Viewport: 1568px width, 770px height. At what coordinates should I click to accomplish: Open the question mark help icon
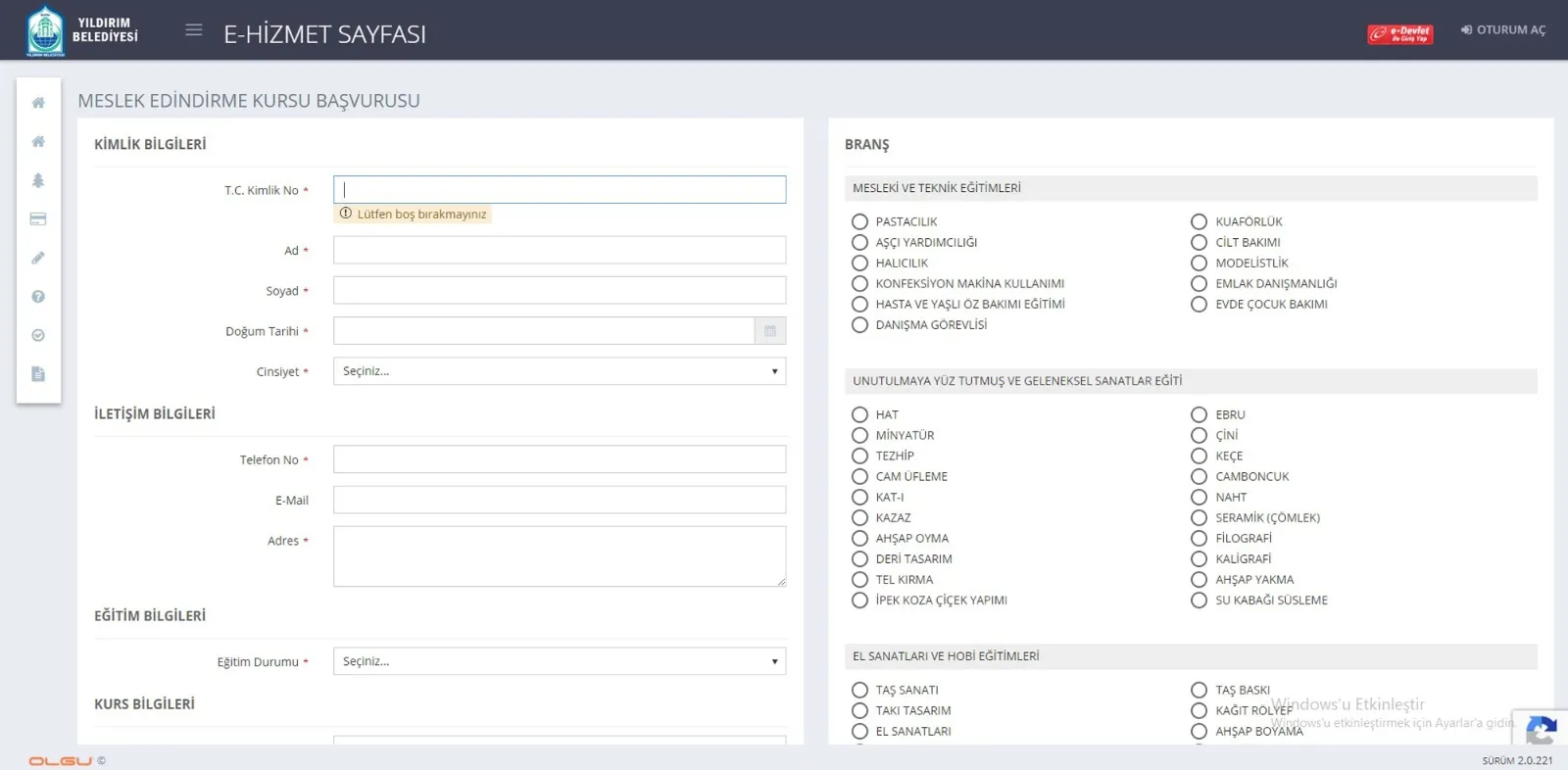[38, 297]
